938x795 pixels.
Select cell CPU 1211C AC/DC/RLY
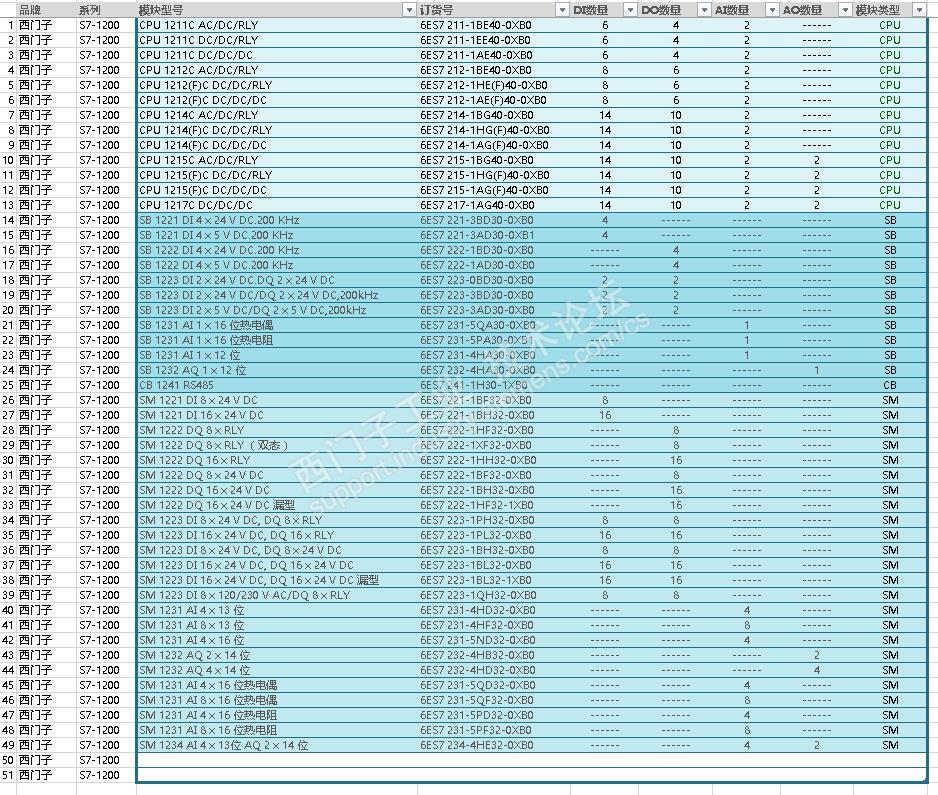point(277,25)
